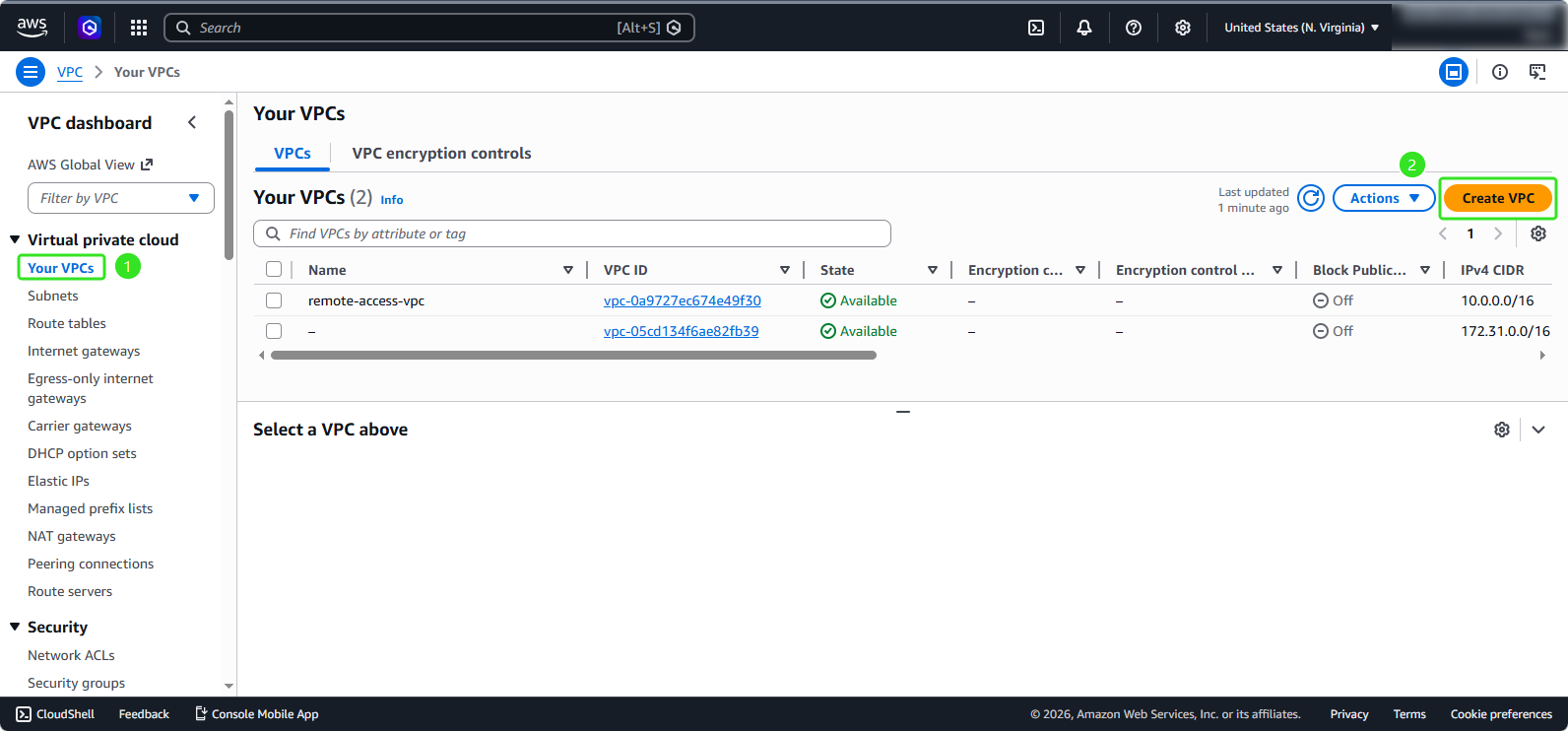This screenshot has height=731, width=1568.
Task: Open the services grid menu
Action: pyautogui.click(x=139, y=28)
